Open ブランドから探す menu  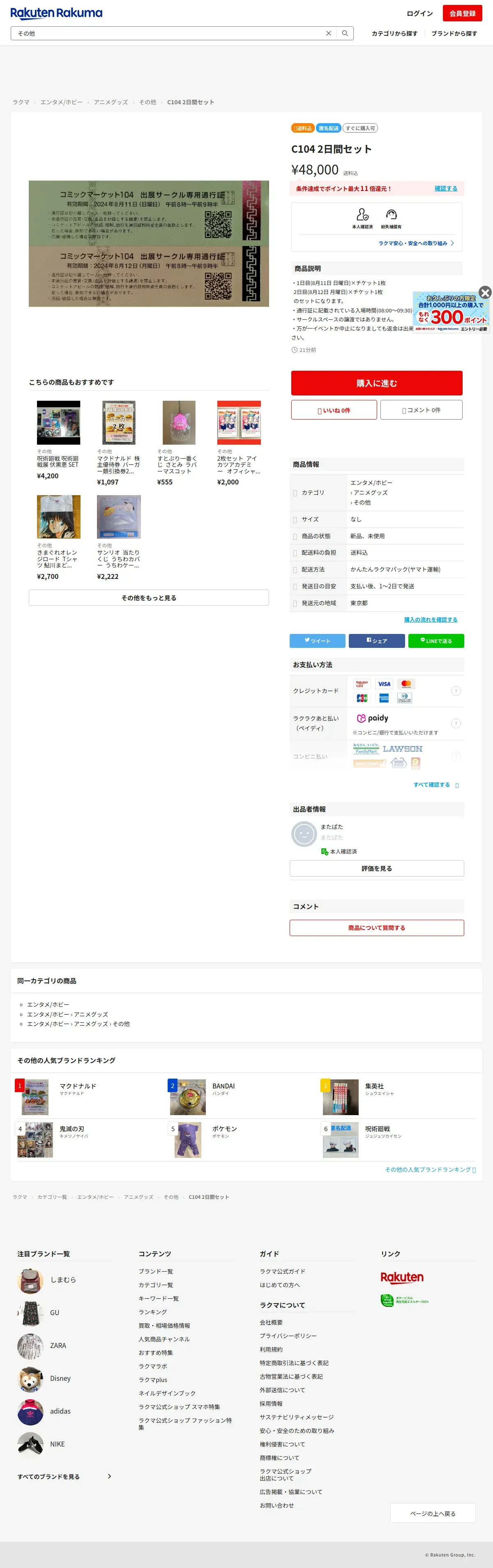[454, 34]
